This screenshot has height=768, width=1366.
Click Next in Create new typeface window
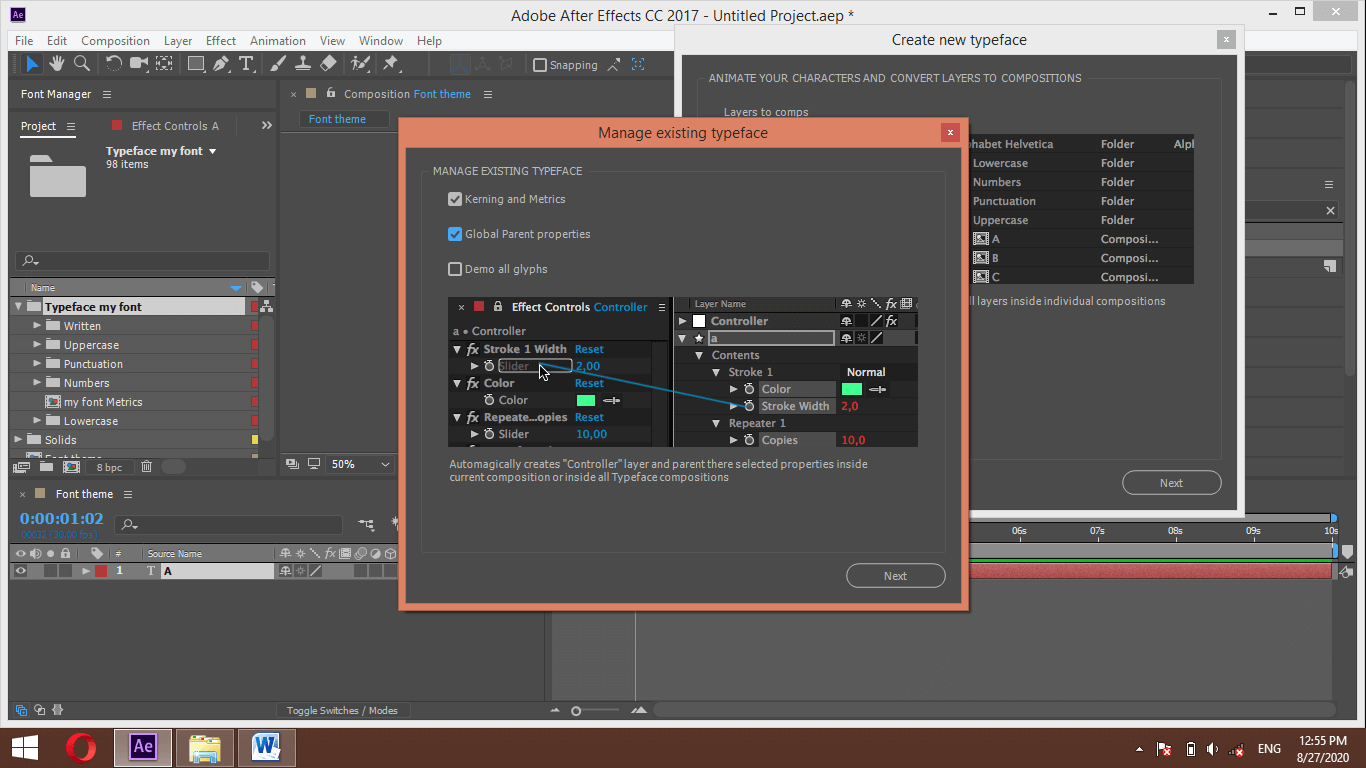tap(1171, 483)
